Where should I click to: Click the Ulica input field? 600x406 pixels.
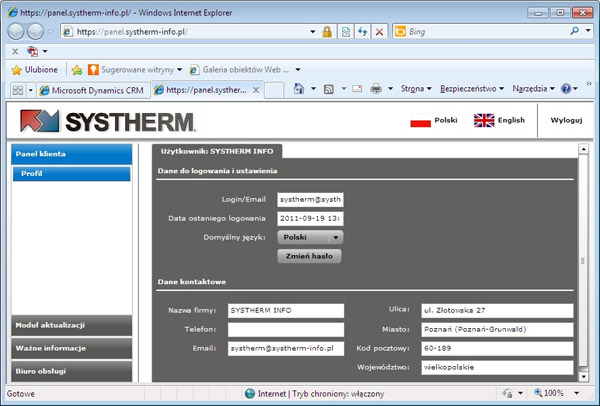click(497, 311)
